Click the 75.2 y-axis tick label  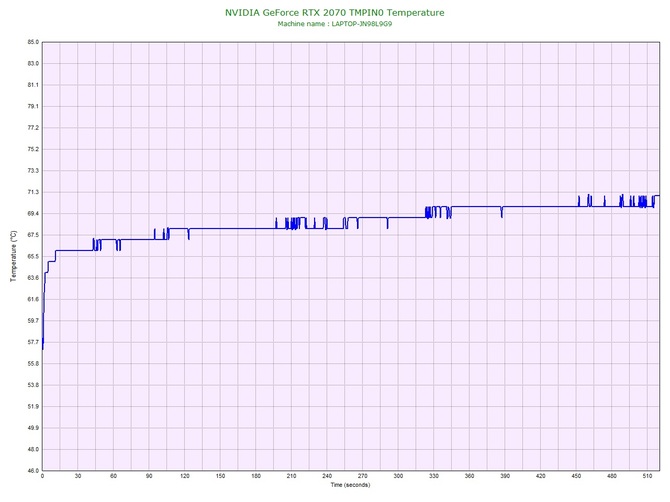(33, 149)
